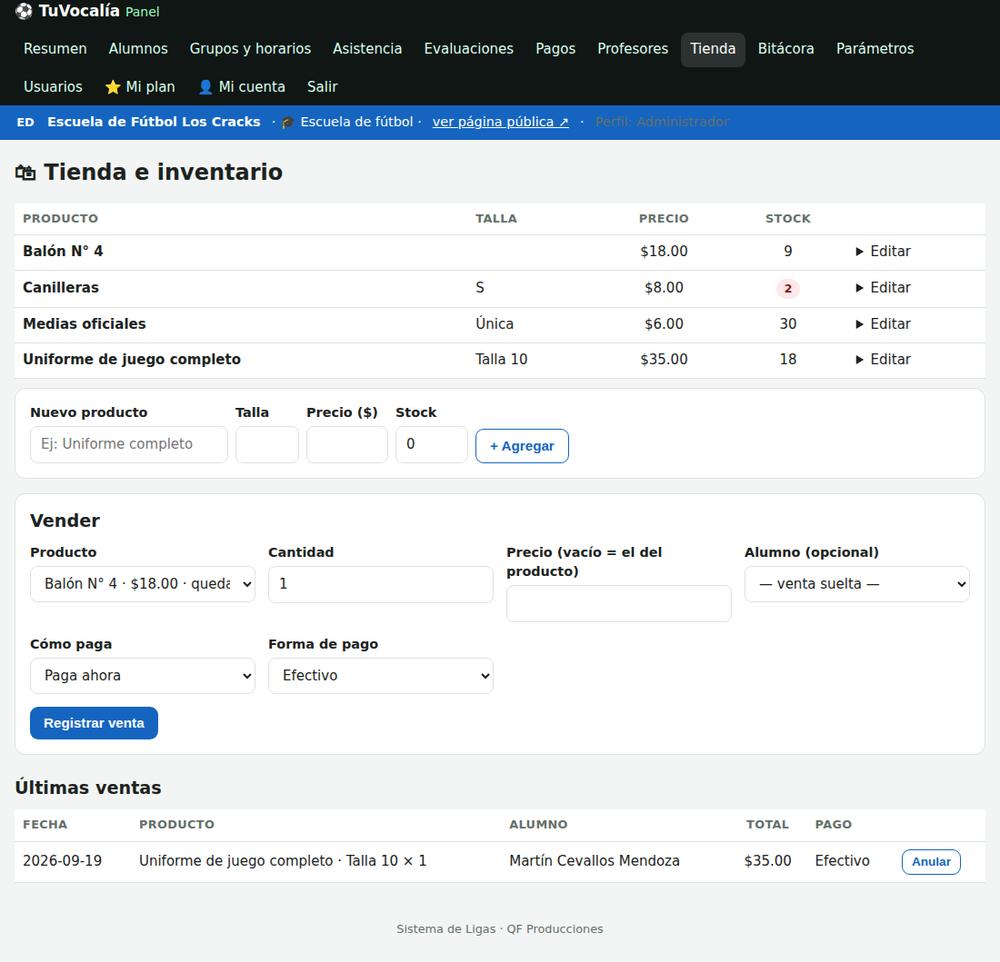Click the $18.00 price cell
The image size is (1000, 962).
point(664,251)
